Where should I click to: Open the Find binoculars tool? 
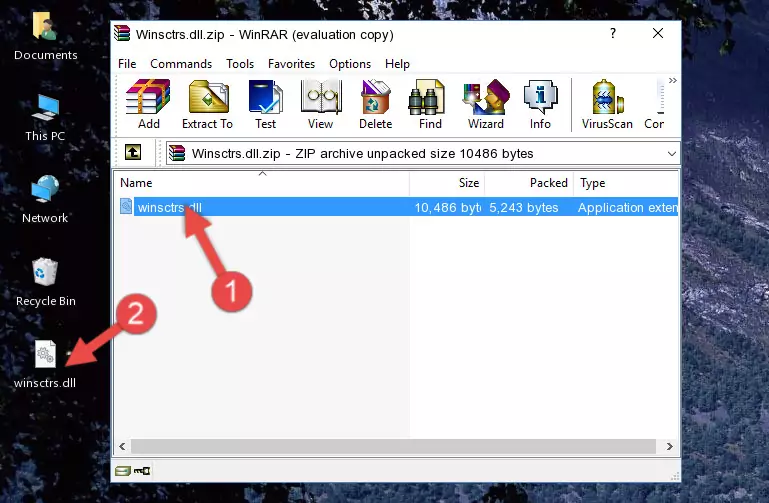click(430, 104)
